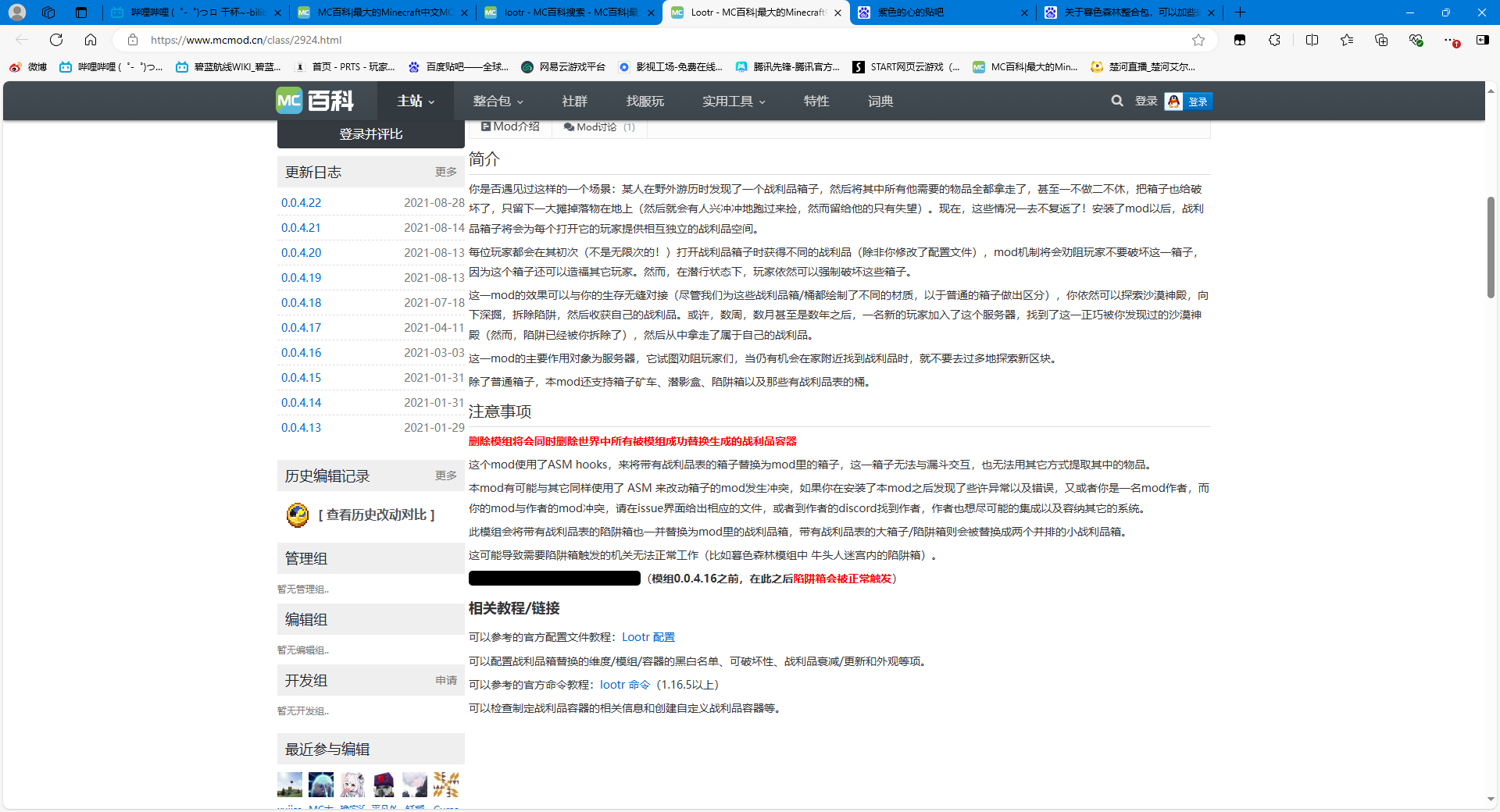Toggle split screen icon in toolbar
1500x812 pixels.
point(1312,40)
